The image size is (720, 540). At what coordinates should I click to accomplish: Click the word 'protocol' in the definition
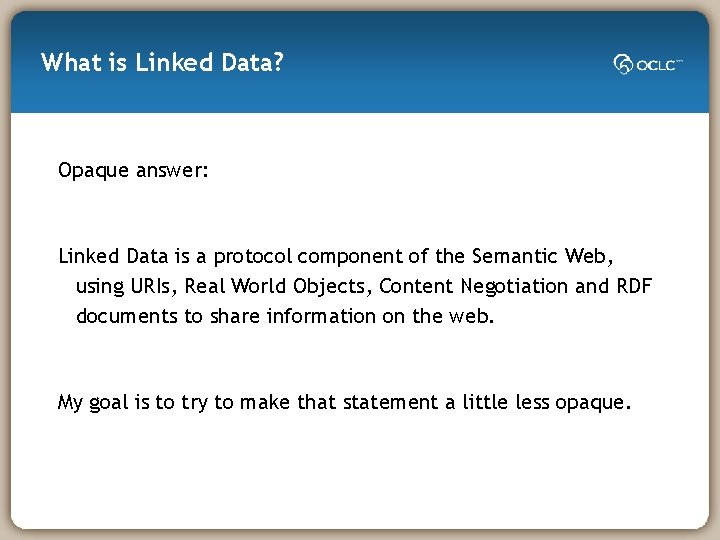[253, 257]
